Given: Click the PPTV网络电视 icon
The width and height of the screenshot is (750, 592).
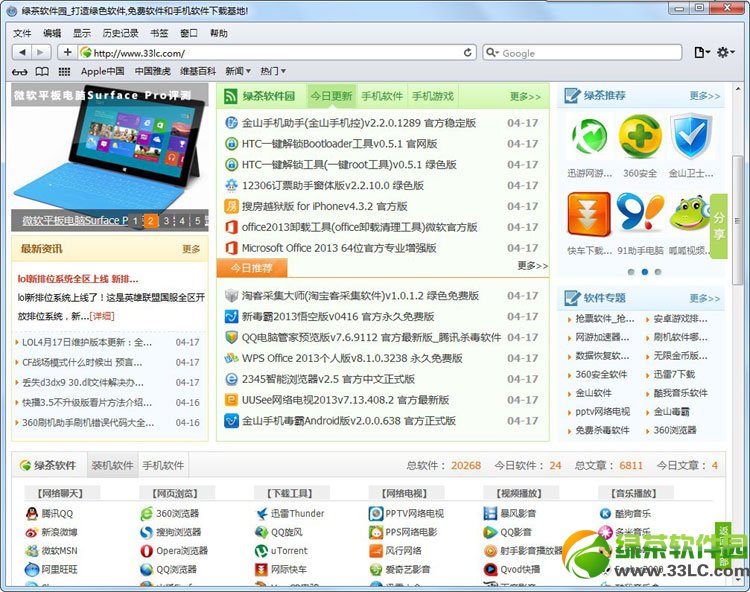Looking at the screenshot, I should tap(376, 514).
